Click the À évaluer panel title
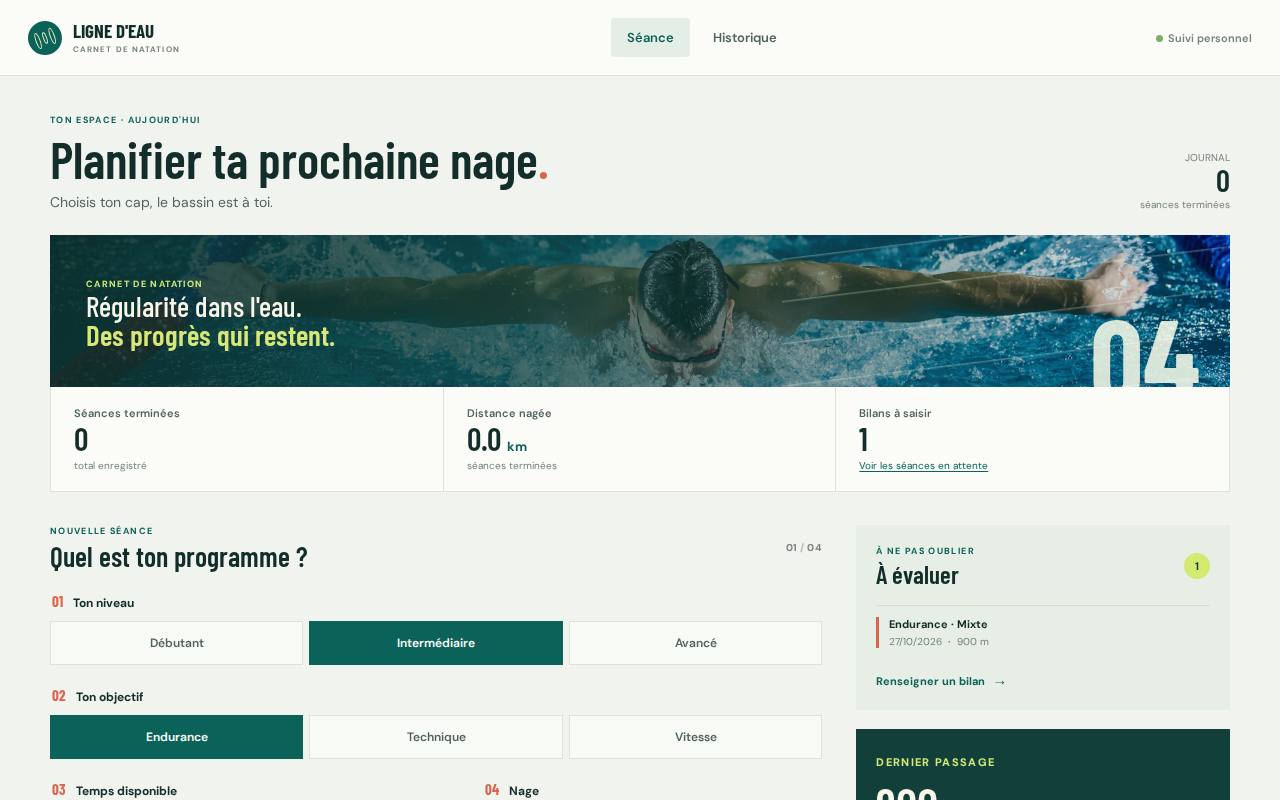Screen dimensions: 1280x800 (917, 575)
